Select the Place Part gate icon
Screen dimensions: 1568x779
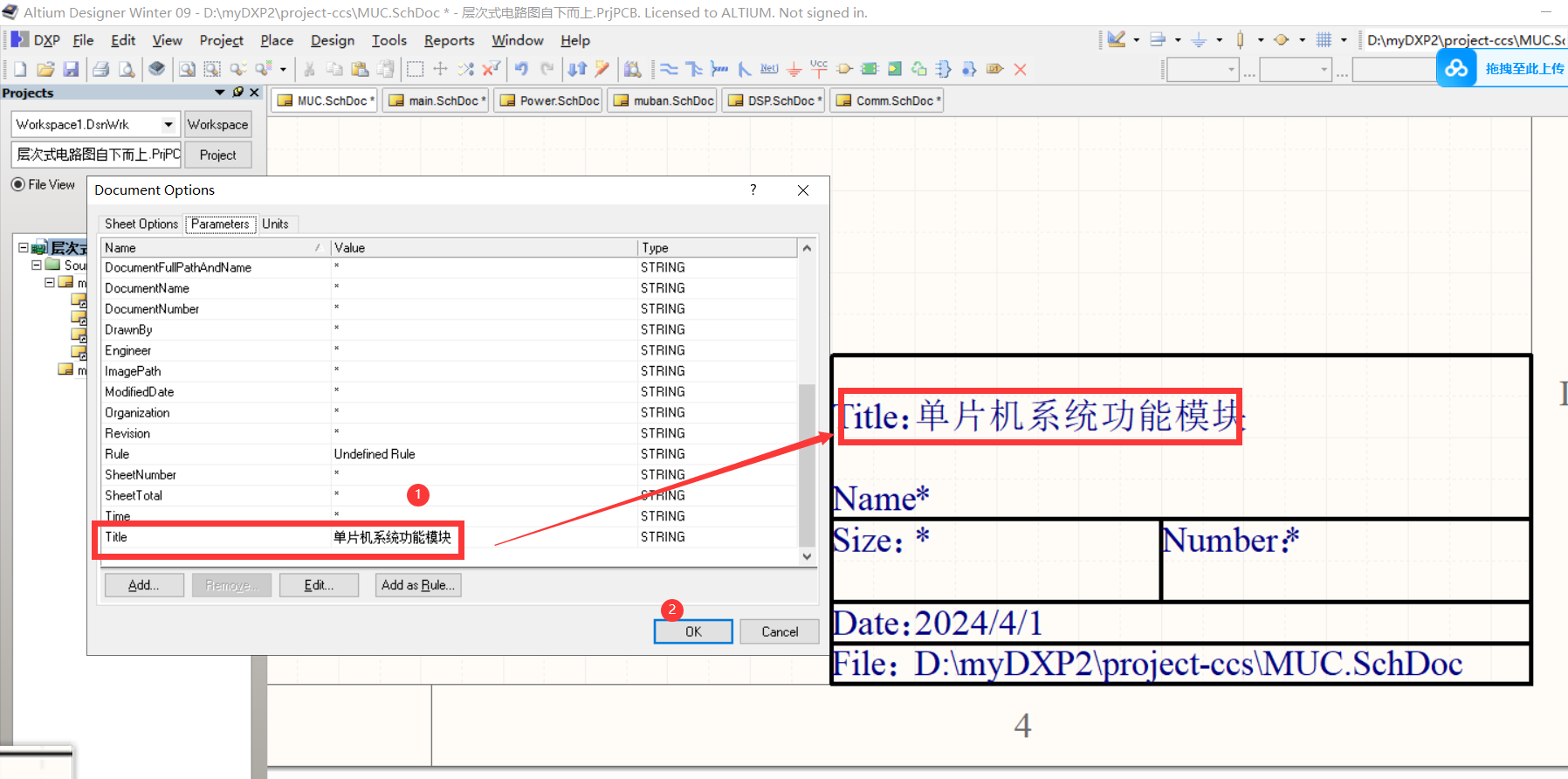click(x=844, y=69)
